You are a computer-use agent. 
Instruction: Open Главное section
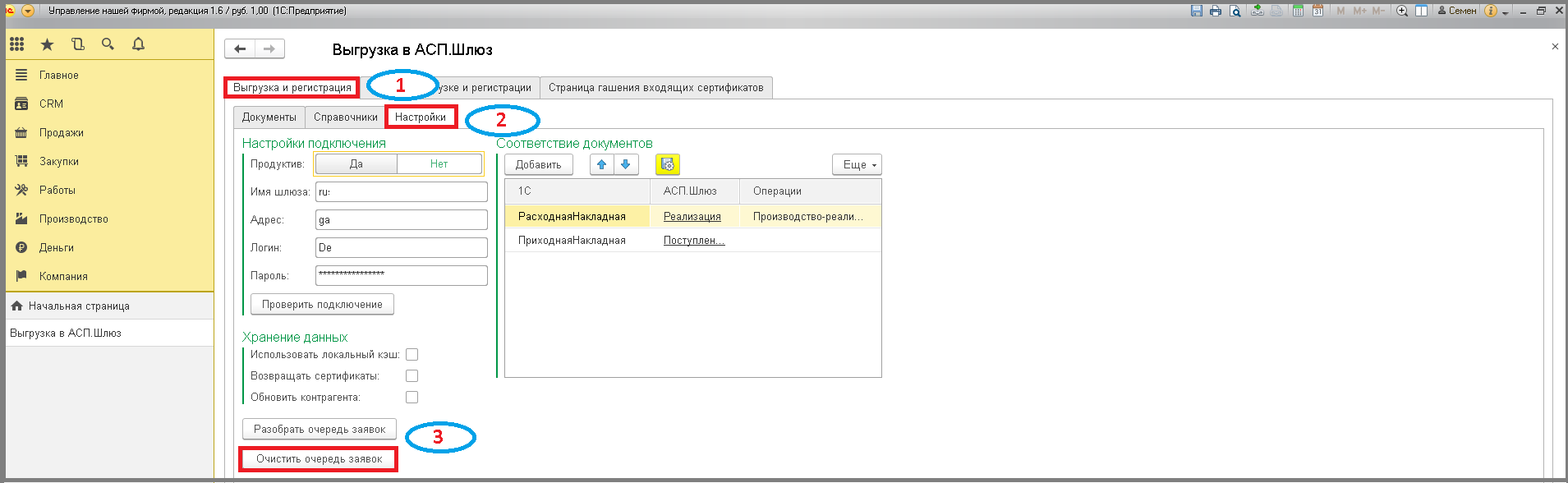(109, 75)
